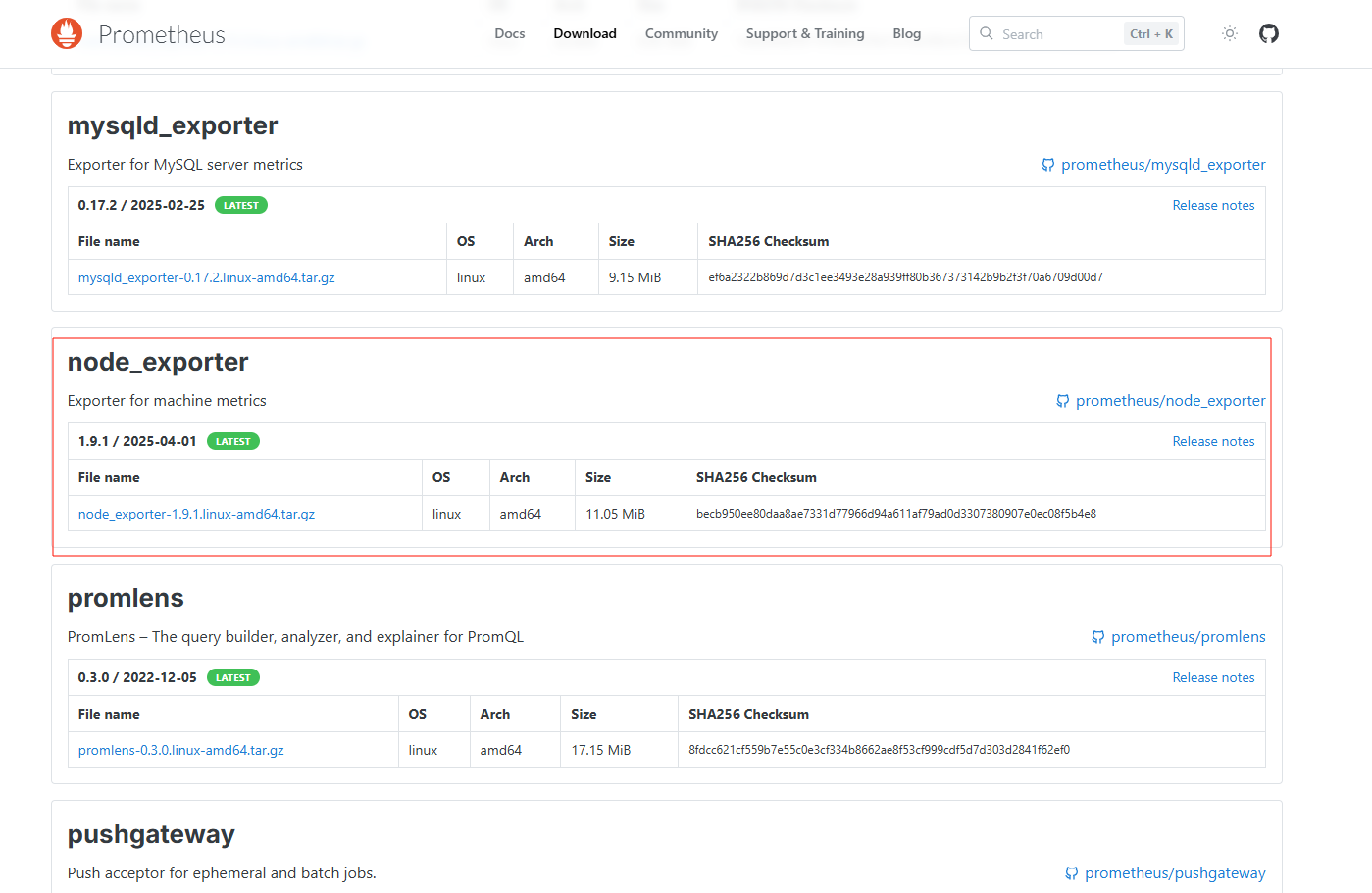
Task: Open Release notes for mysqld_exporter 0.17.2
Action: click(1213, 205)
